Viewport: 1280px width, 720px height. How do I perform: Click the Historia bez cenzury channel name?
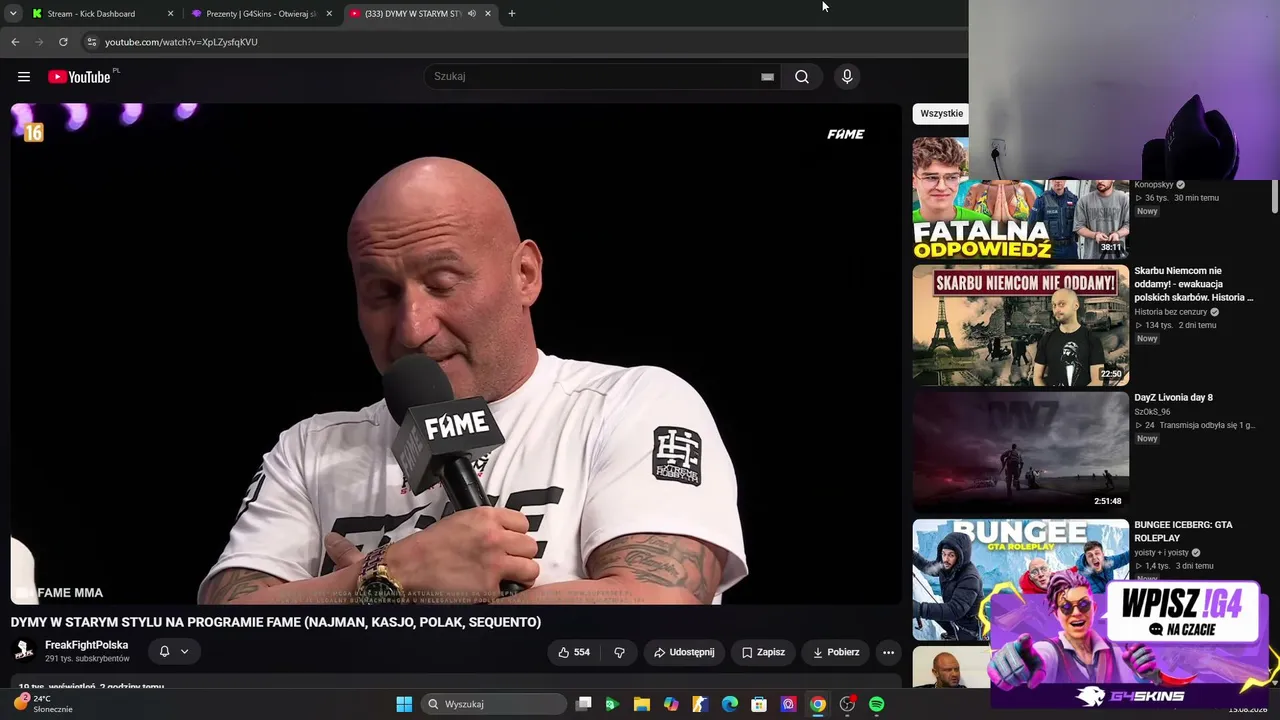[1170, 312]
